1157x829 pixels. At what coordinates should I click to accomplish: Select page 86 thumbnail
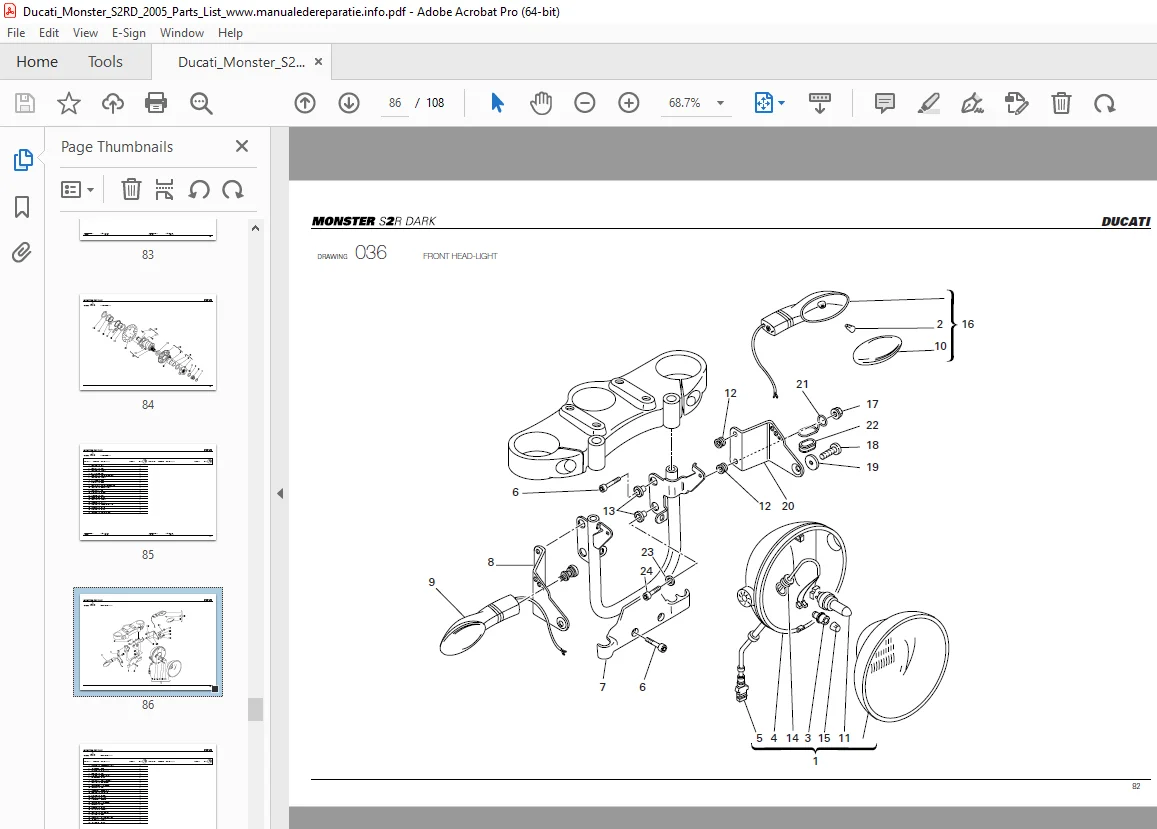click(x=148, y=642)
